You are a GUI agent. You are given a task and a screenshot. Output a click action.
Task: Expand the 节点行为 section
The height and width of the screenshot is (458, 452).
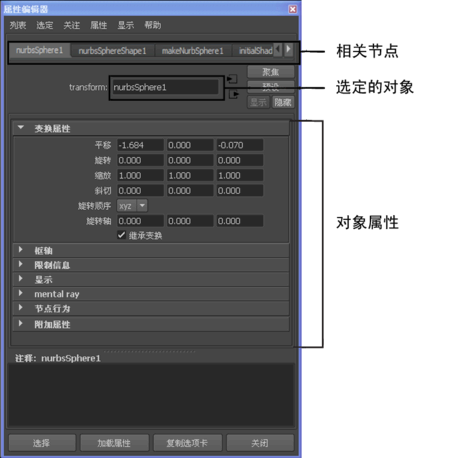coord(151,309)
